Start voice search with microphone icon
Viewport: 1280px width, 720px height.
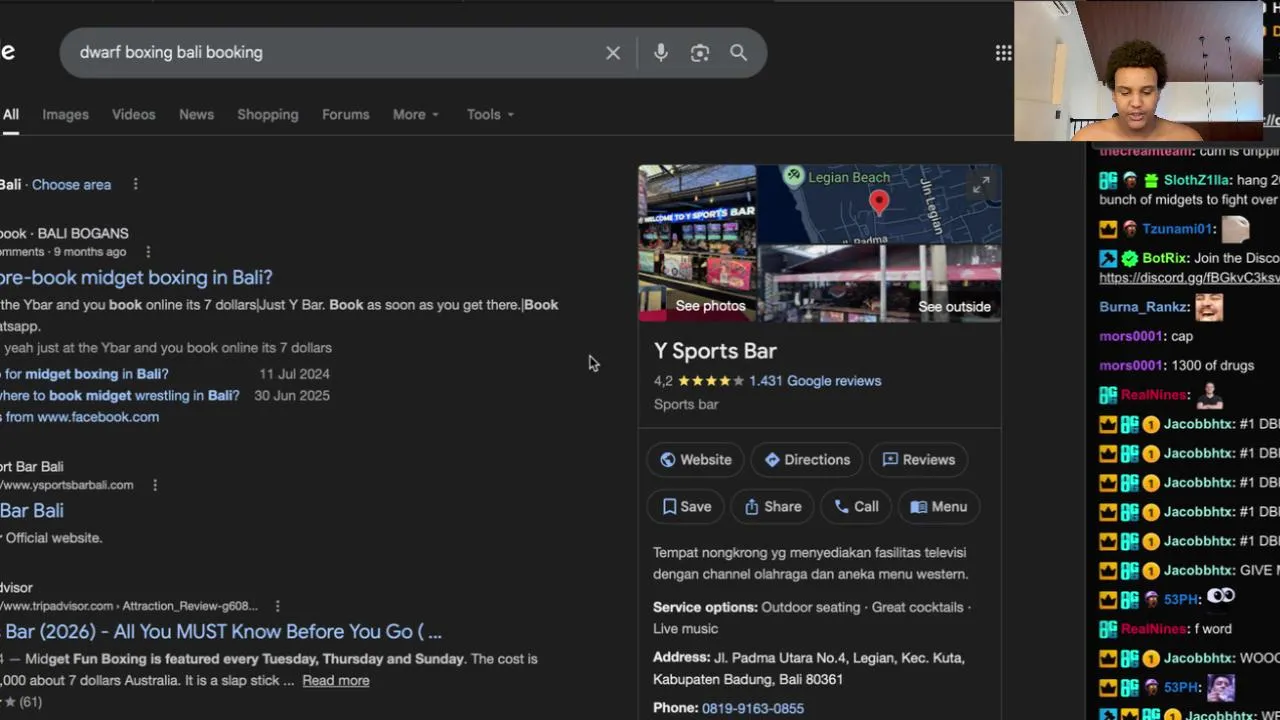661,53
